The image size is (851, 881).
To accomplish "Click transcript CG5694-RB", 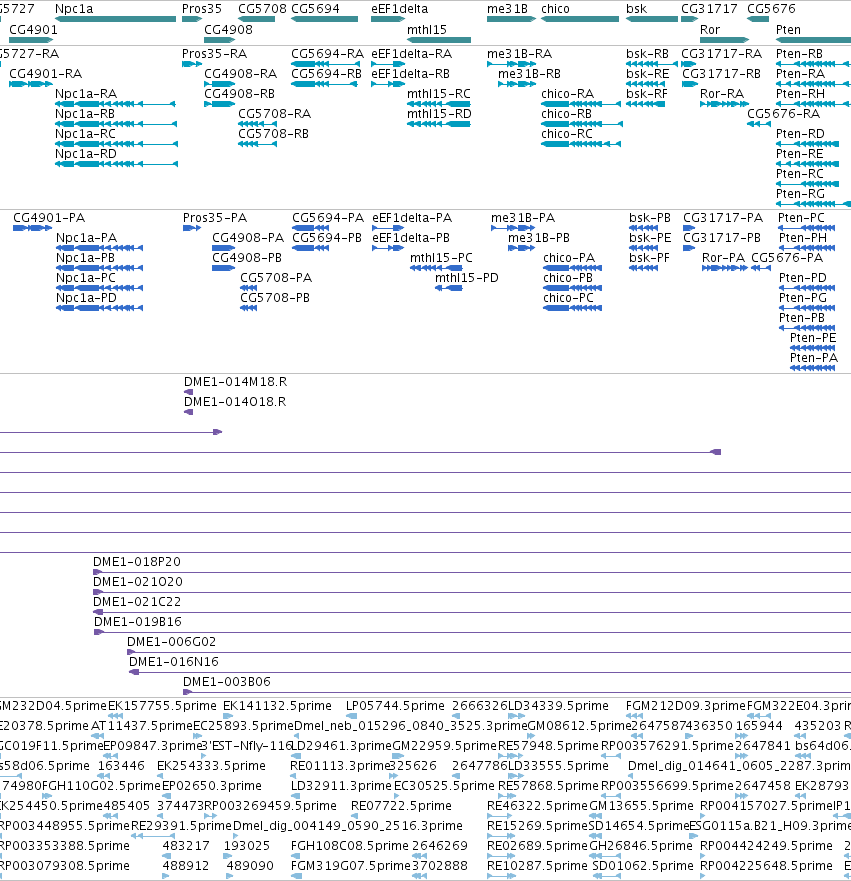I will (x=326, y=74).
